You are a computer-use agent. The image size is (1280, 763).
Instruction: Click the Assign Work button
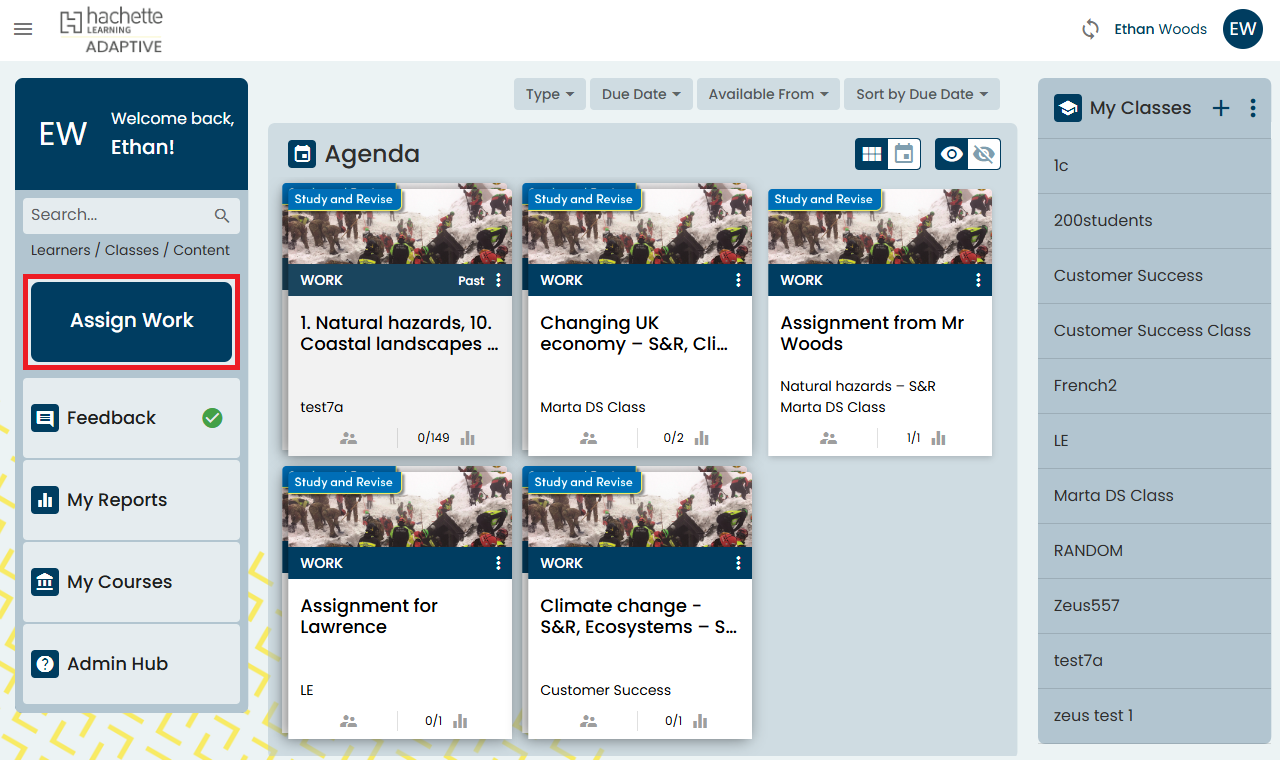(132, 321)
